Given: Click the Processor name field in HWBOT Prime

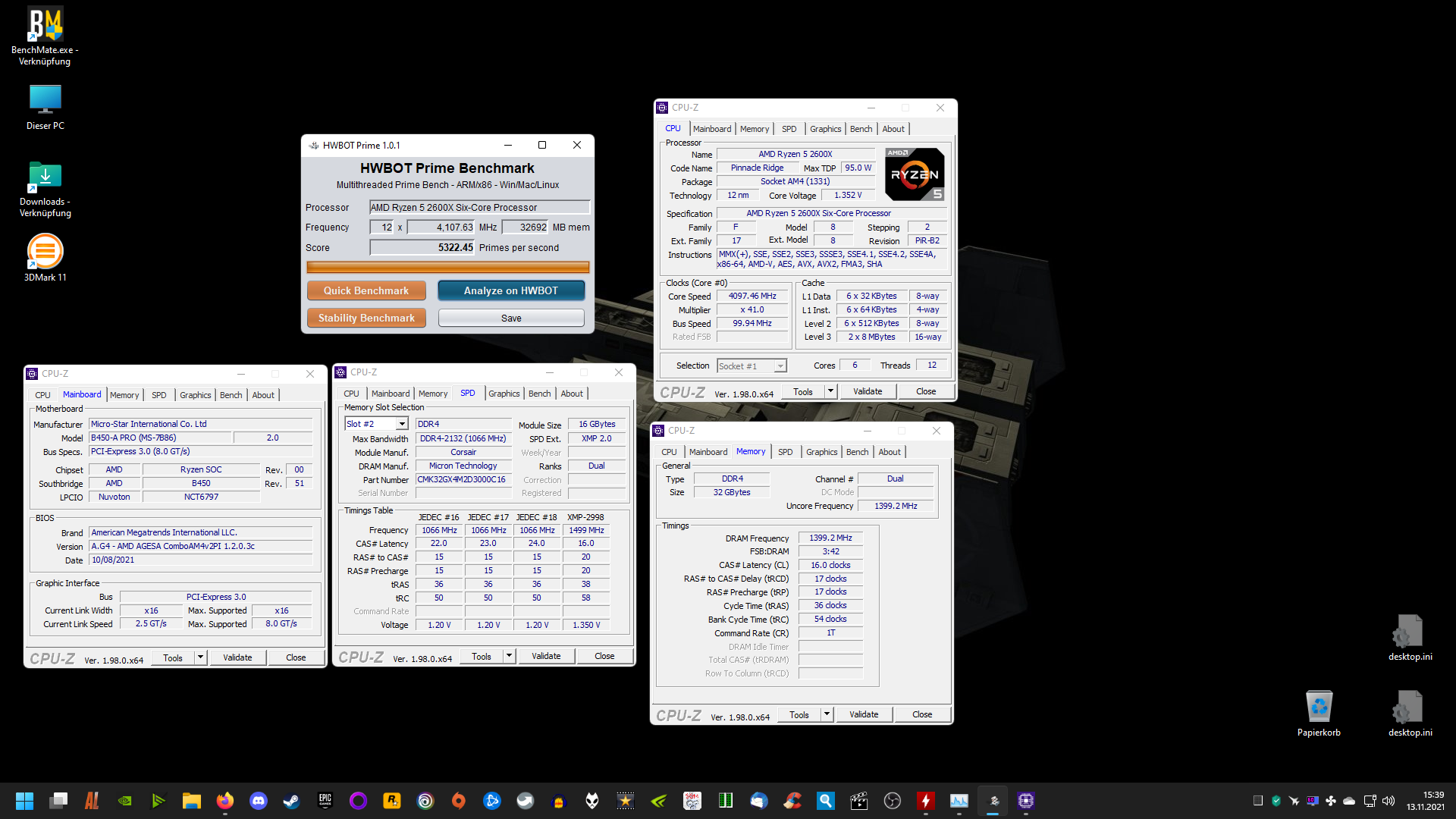Looking at the screenshot, I should point(479,207).
